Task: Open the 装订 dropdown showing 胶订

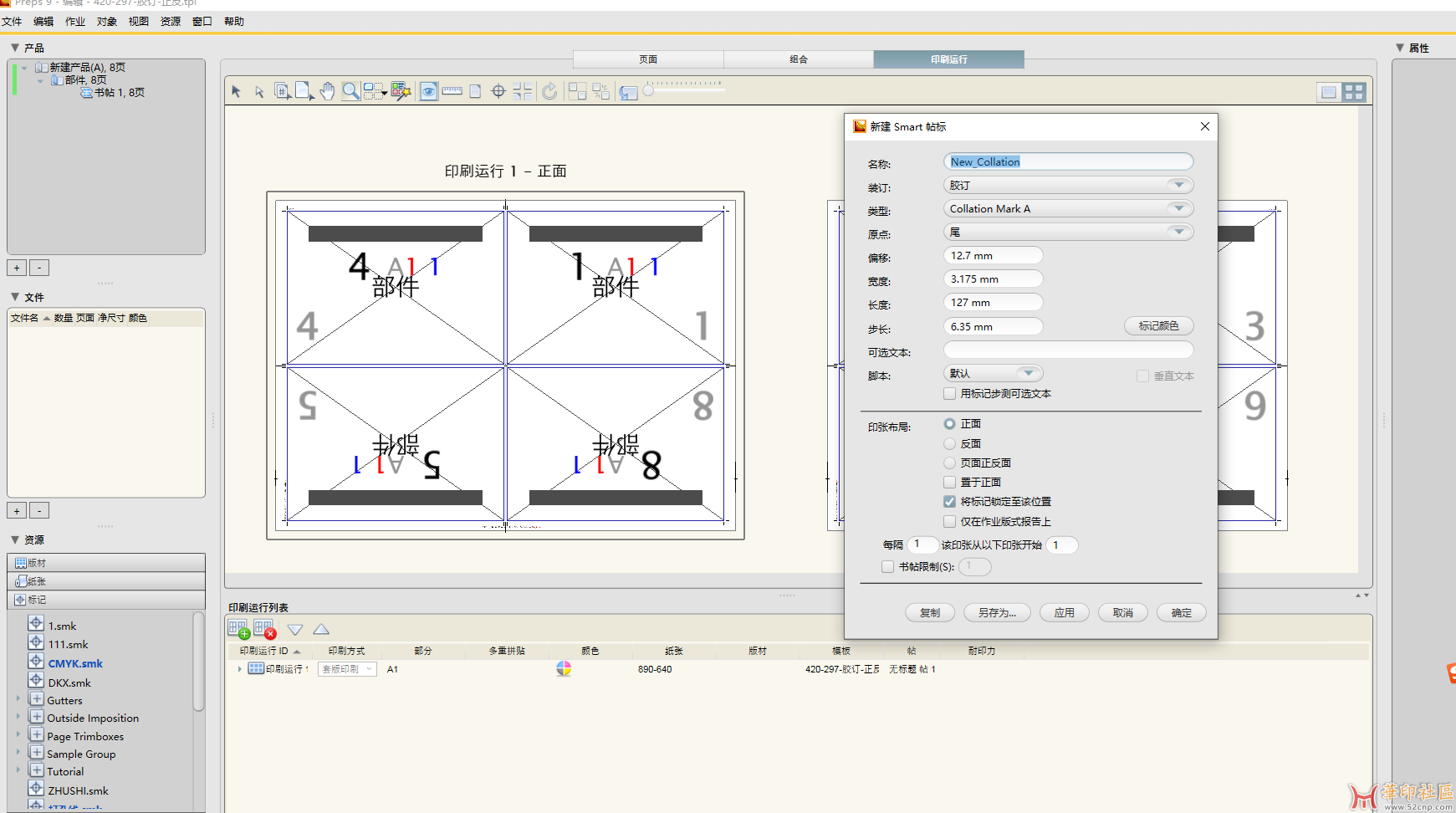Action: pyautogui.click(x=1068, y=185)
